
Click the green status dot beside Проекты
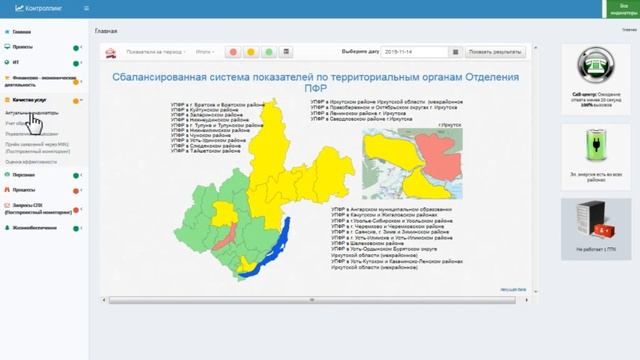[x=76, y=48]
